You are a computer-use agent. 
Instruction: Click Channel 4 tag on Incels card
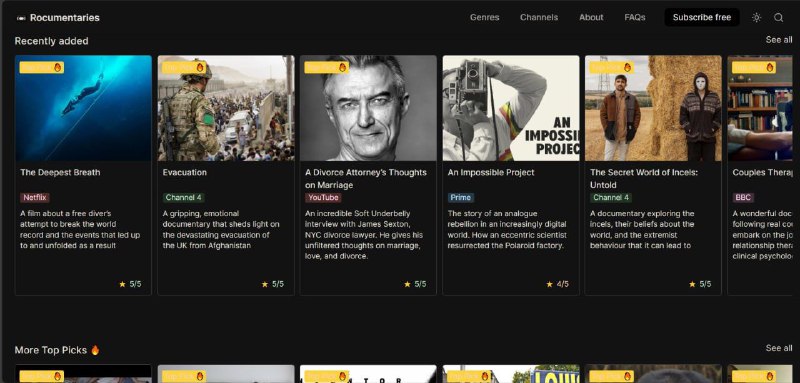click(611, 197)
